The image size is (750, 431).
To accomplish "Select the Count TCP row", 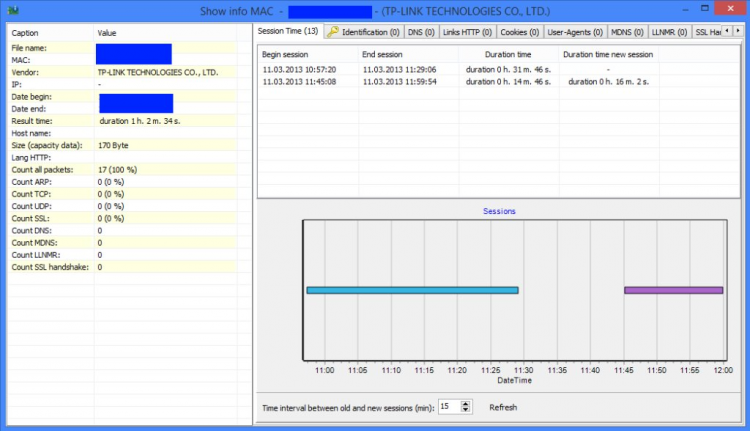I will (x=122, y=194).
